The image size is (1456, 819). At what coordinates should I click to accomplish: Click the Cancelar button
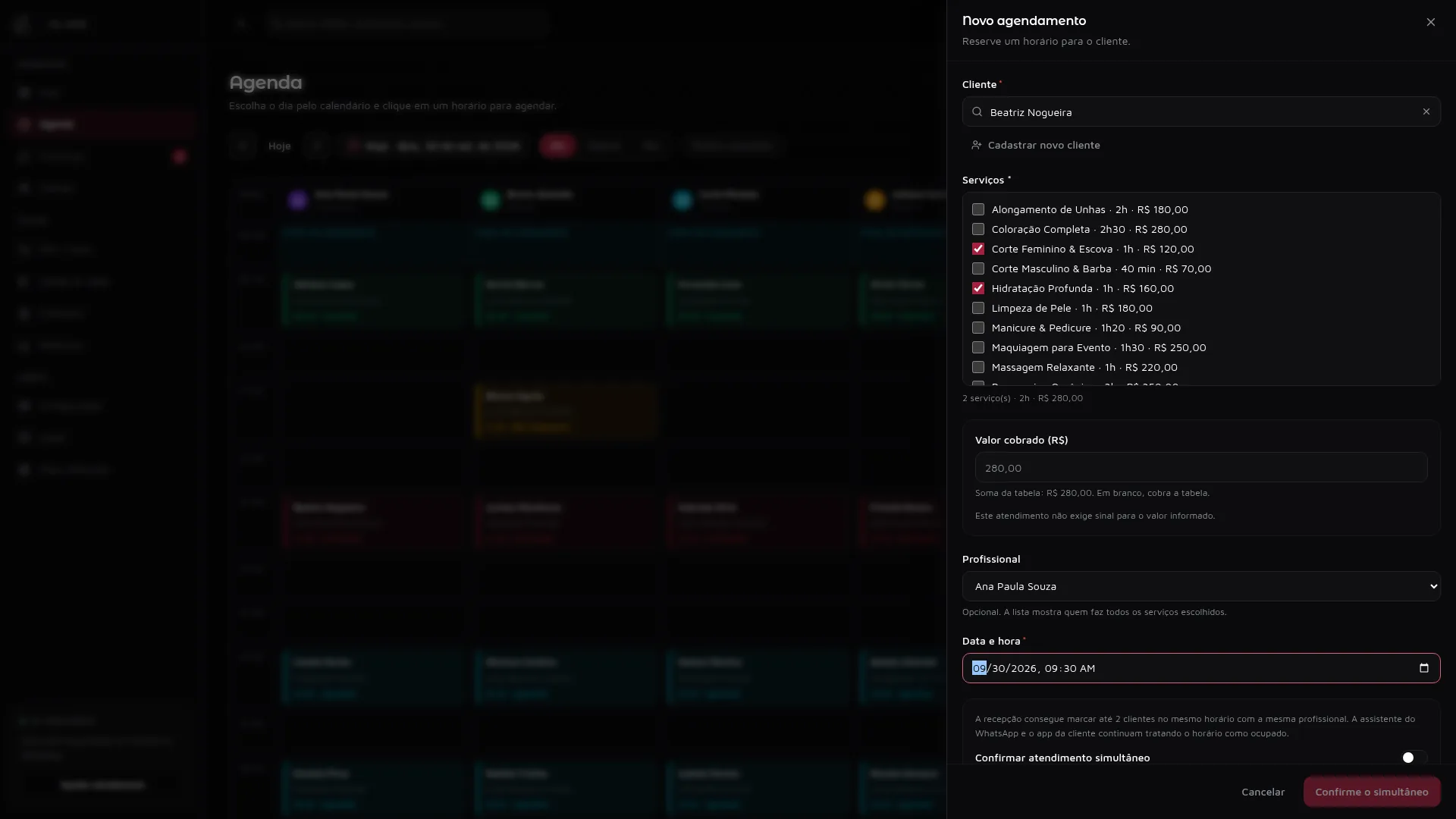click(1263, 792)
